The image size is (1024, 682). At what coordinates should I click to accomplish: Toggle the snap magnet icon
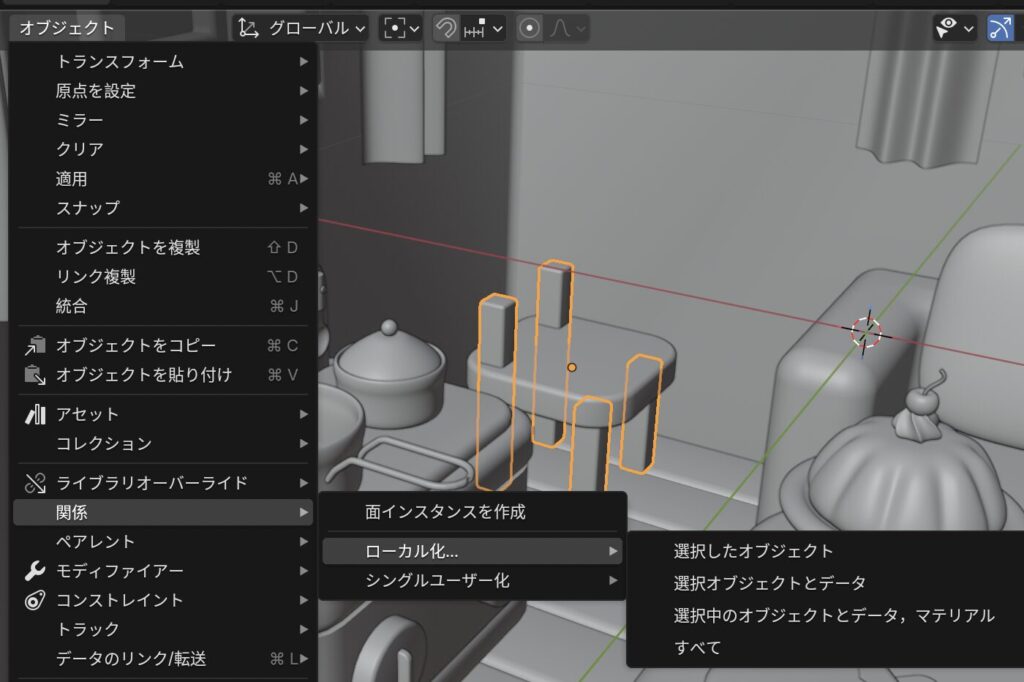tap(446, 28)
